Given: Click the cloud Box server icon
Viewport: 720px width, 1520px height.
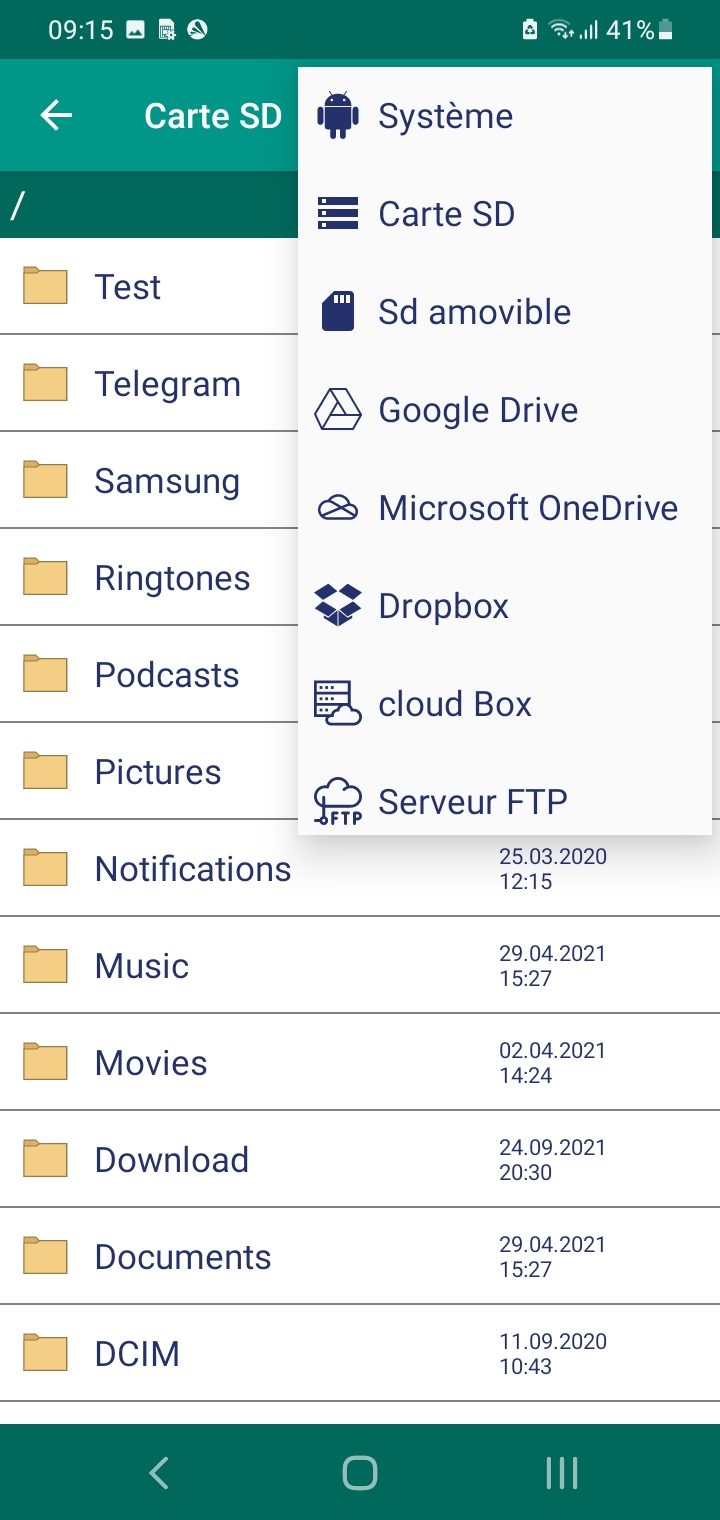Looking at the screenshot, I should coord(337,704).
